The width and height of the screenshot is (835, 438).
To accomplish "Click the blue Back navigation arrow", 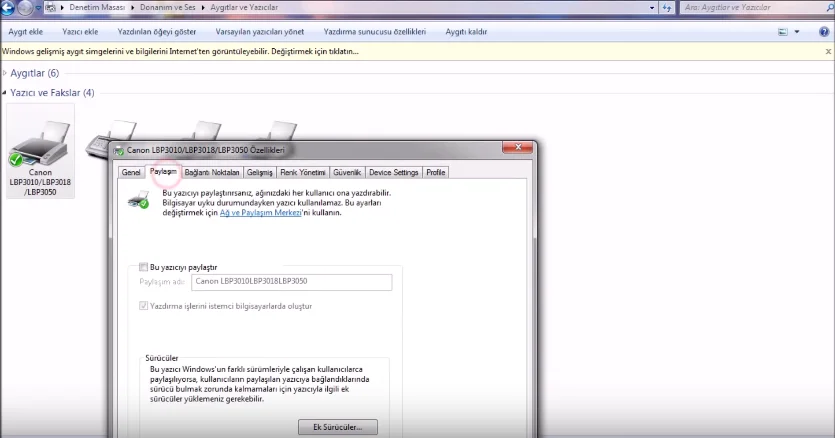I will (x=7, y=7).
